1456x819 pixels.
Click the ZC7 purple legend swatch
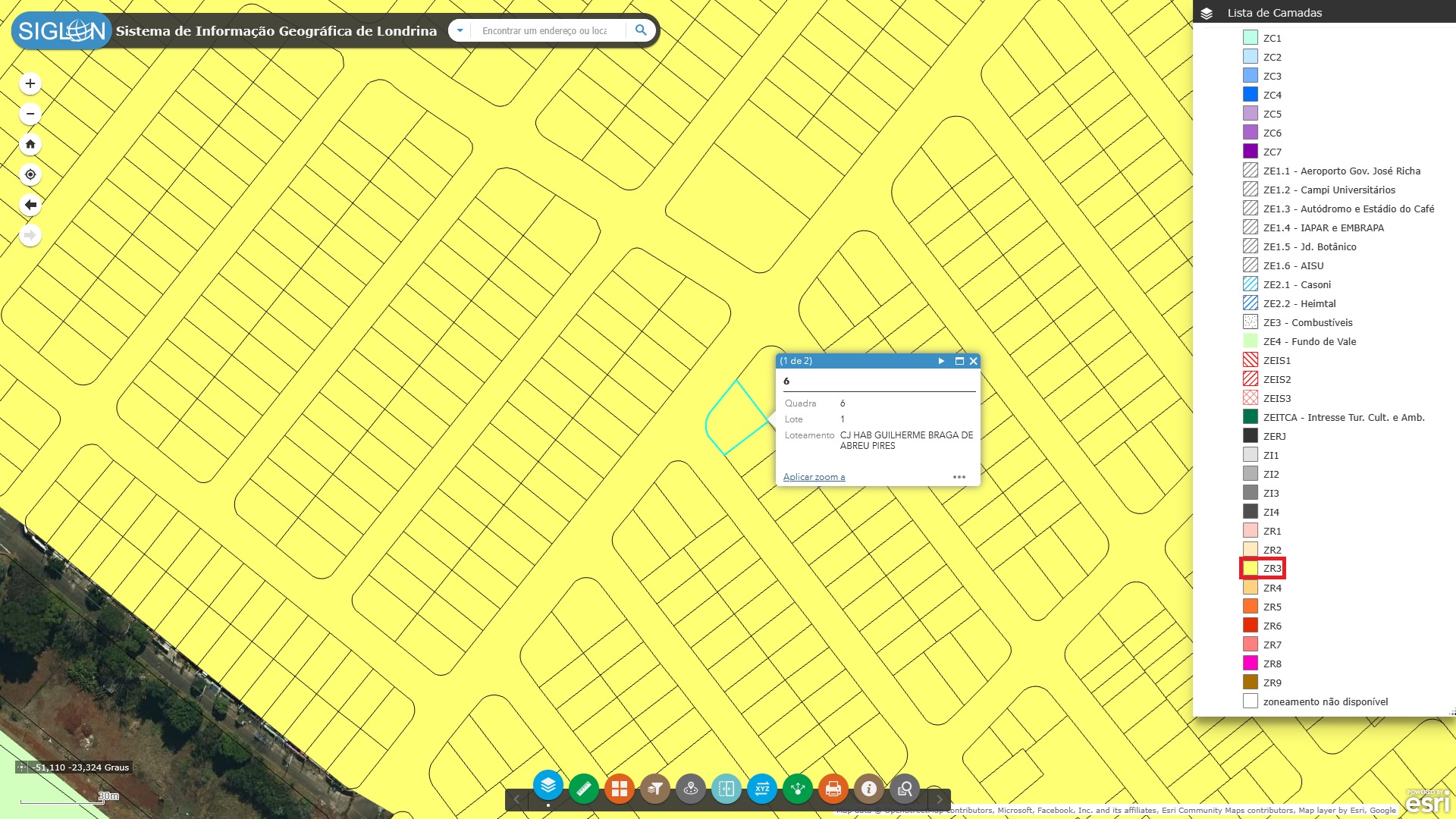click(x=1250, y=152)
